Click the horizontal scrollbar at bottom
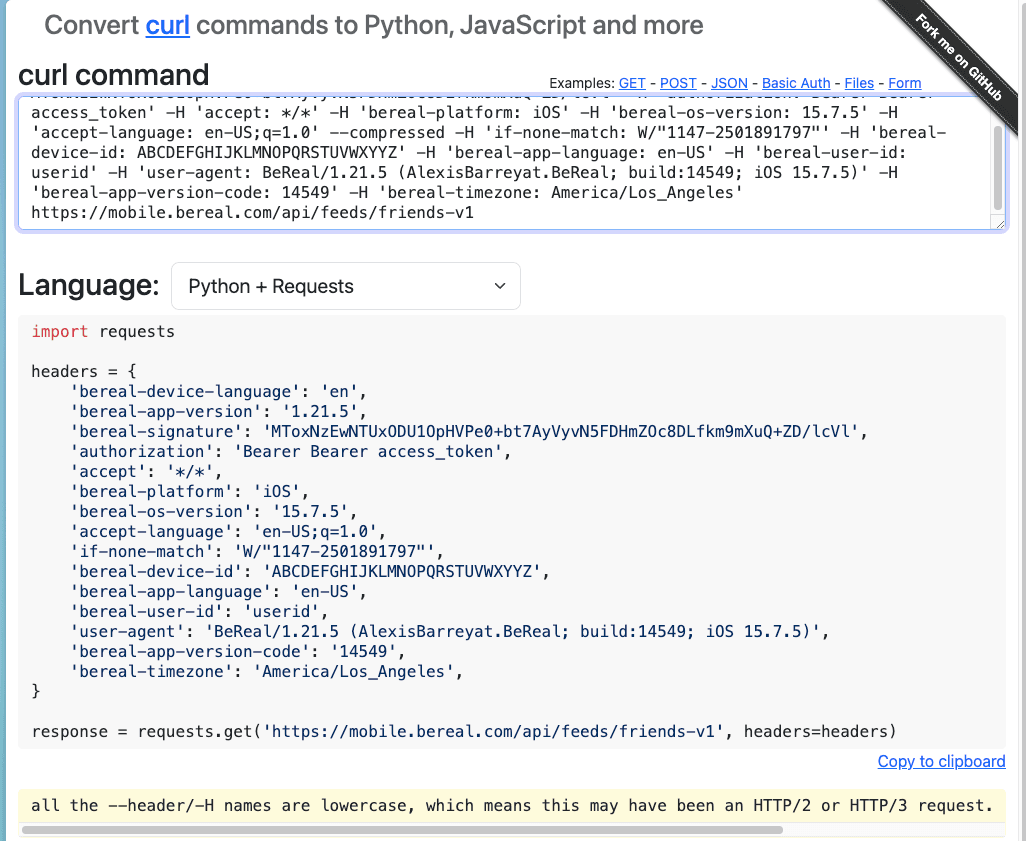 [402, 830]
